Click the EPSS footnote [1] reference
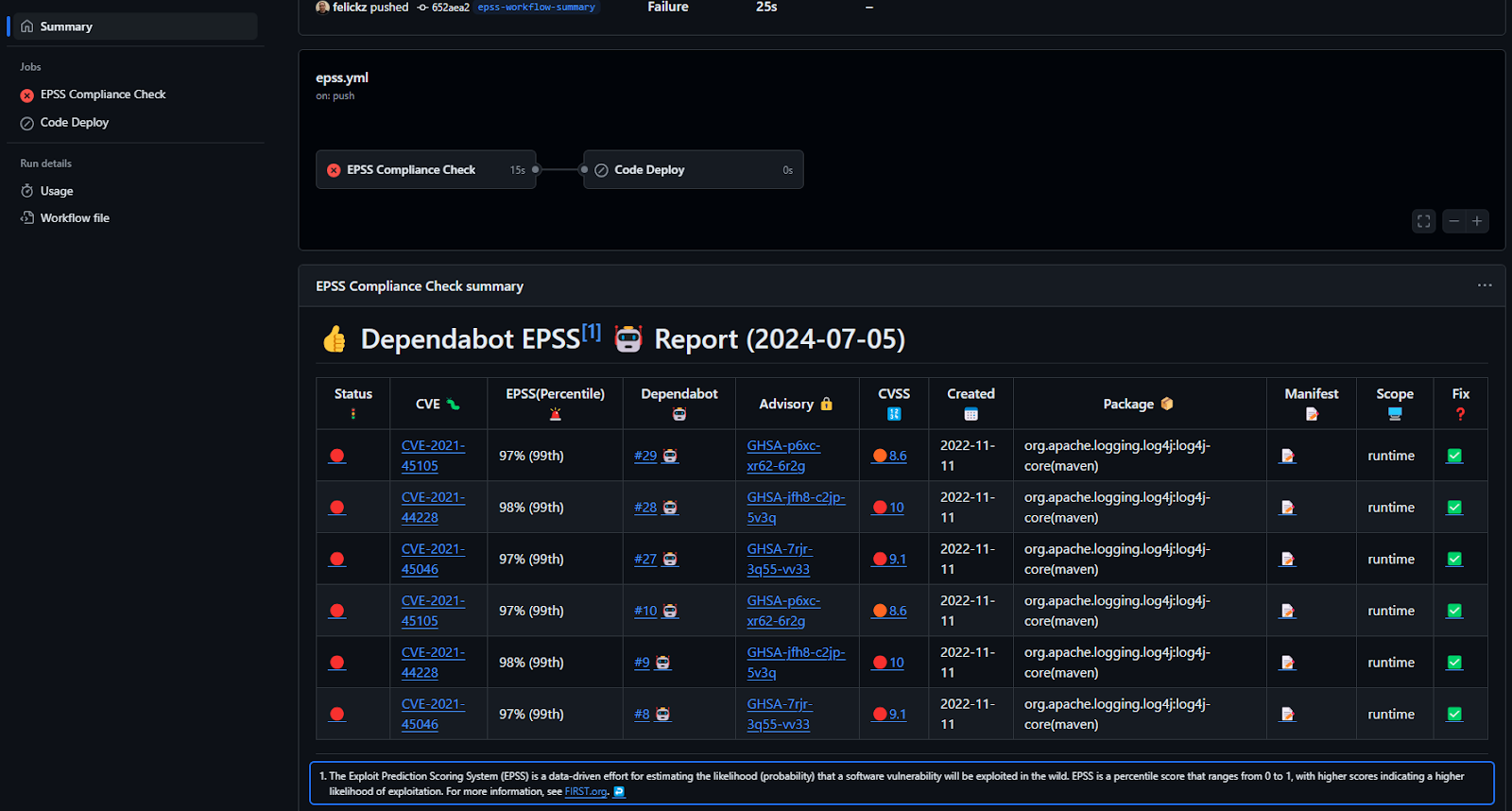The width and height of the screenshot is (1512, 811). pyautogui.click(x=592, y=332)
